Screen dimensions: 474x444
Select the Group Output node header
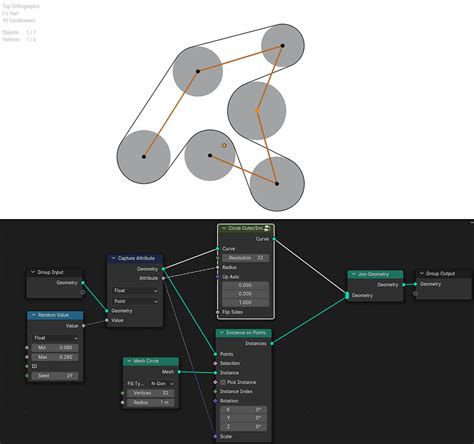tap(444, 273)
